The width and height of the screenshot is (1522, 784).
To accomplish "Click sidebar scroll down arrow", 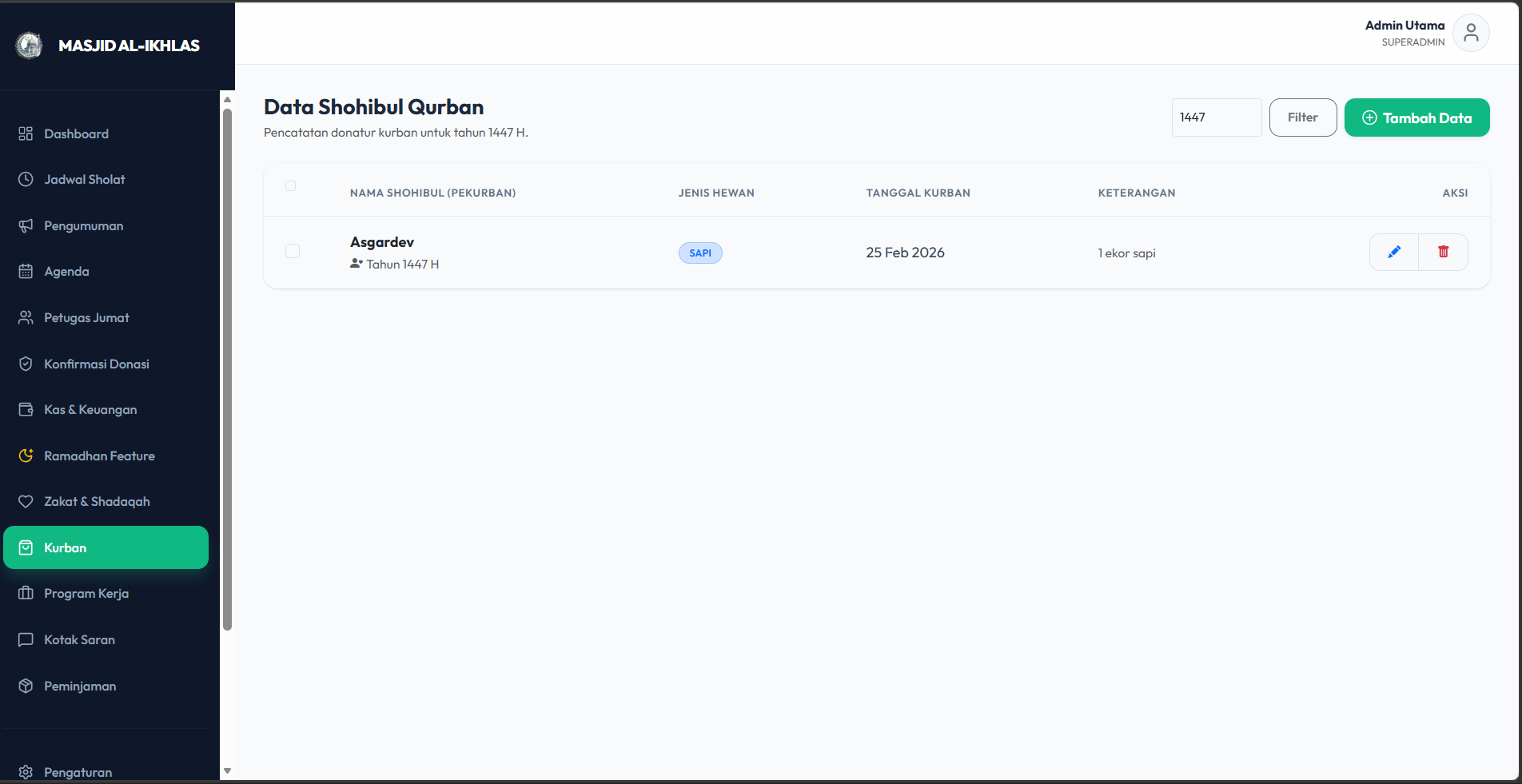I will pos(227,771).
